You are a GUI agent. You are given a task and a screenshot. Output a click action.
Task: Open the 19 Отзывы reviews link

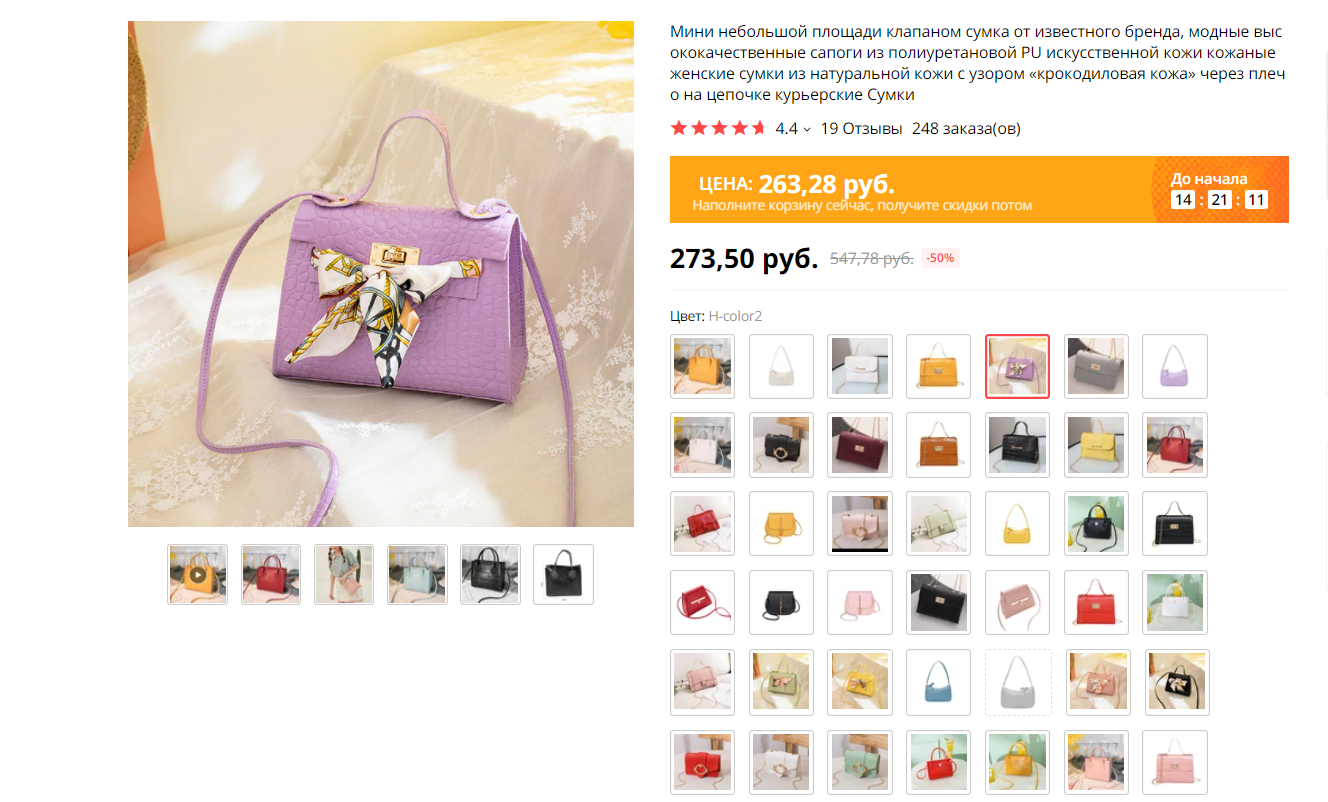point(861,128)
